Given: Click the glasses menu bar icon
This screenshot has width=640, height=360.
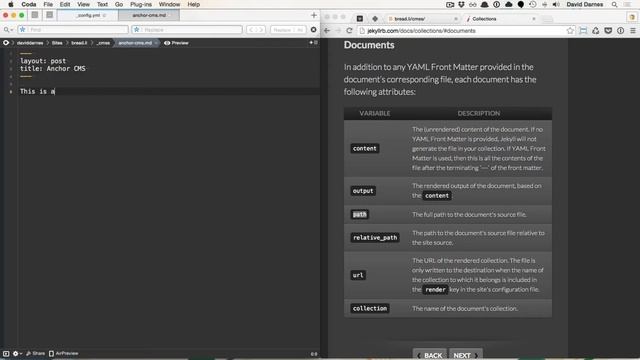Looking at the screenshot, I should click(473, 4).
